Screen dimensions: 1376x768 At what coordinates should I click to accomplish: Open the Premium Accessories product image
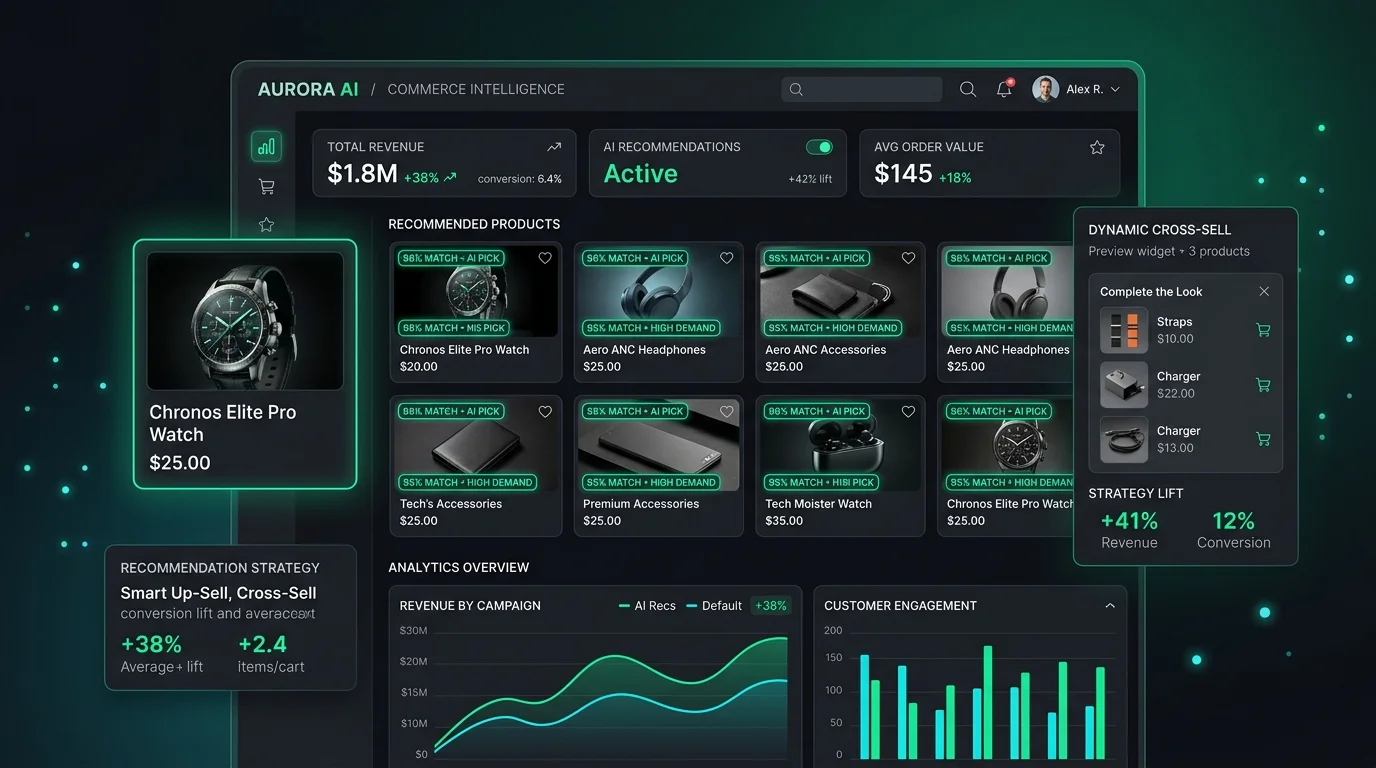pyautogui.click(x=658, y=444)
